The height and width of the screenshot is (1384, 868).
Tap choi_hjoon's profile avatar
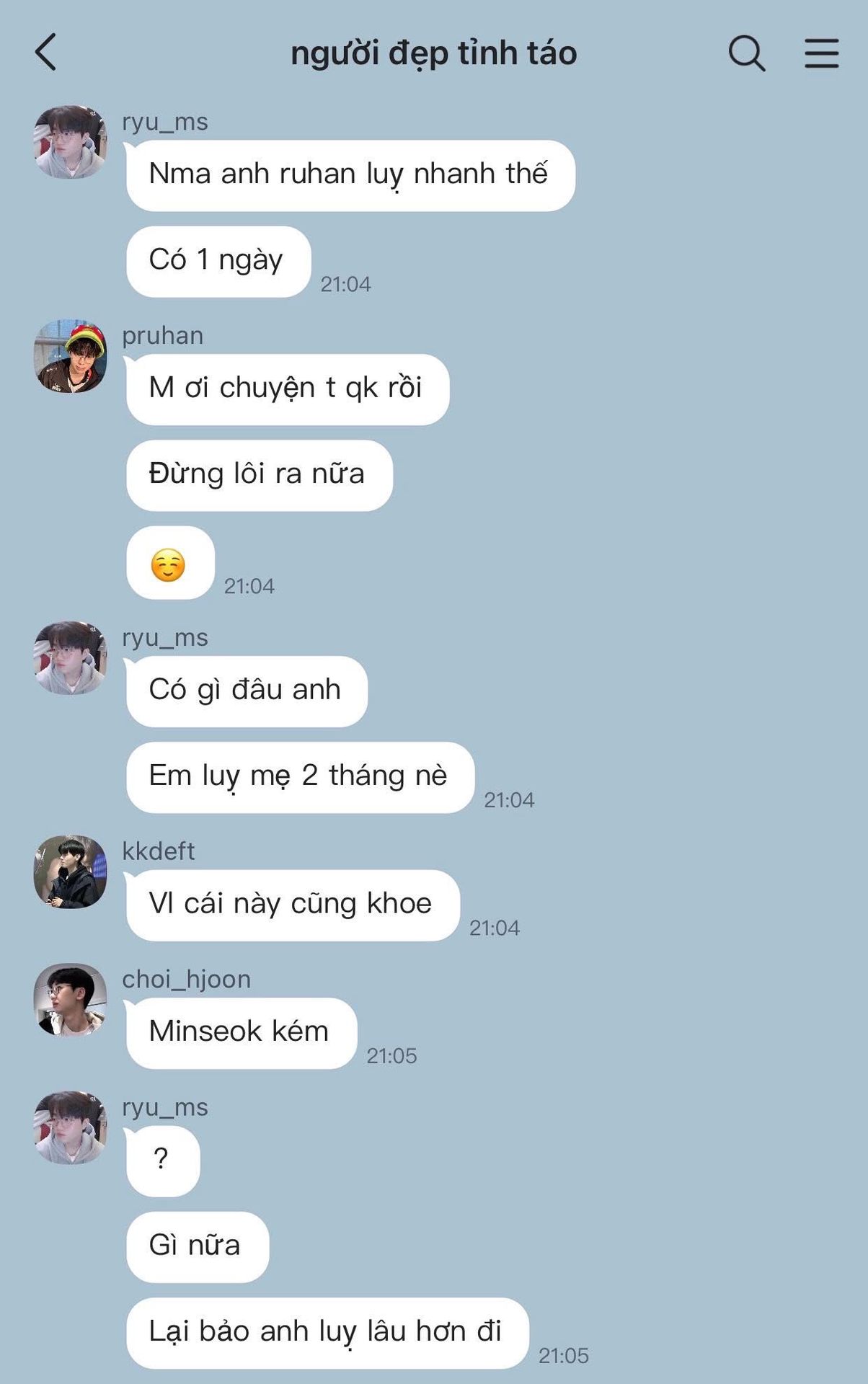pyautogui.click(x=71, y=1000)
